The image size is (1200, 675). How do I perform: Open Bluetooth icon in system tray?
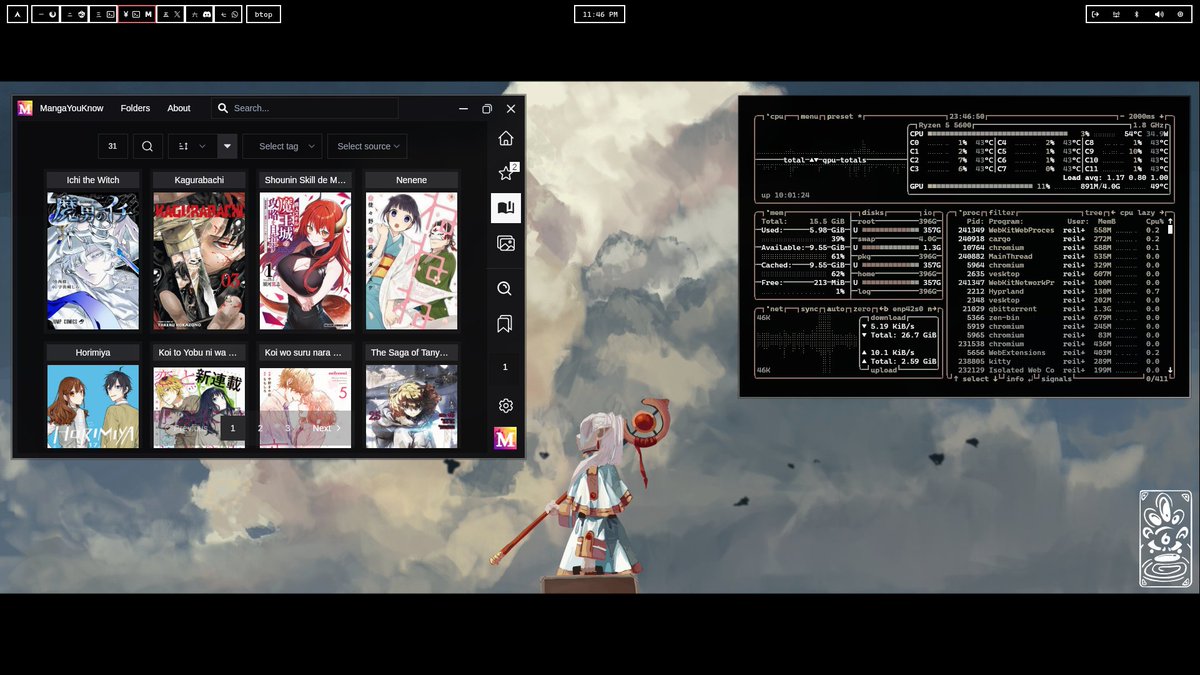(1137, 14)
